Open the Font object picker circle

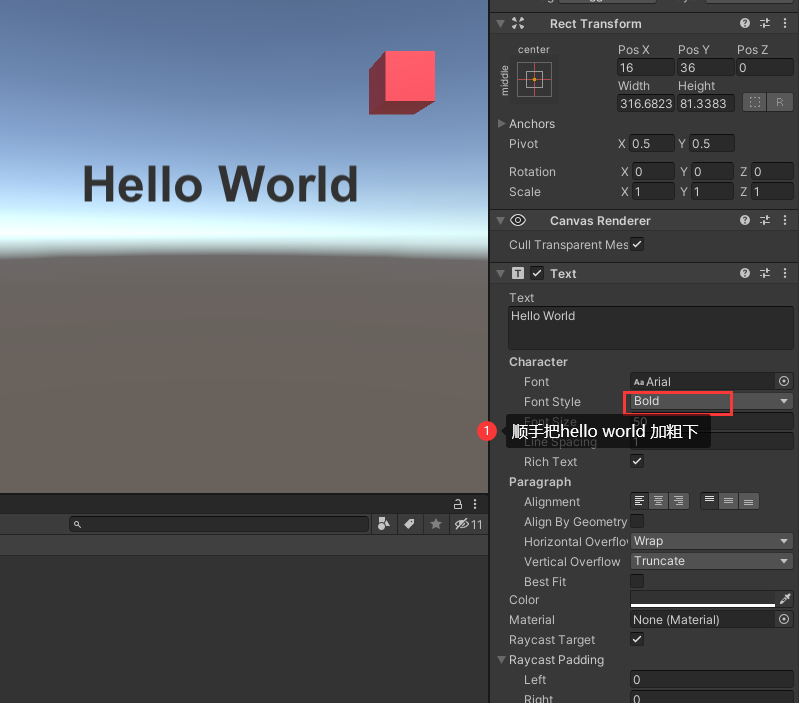pos(784,381)
